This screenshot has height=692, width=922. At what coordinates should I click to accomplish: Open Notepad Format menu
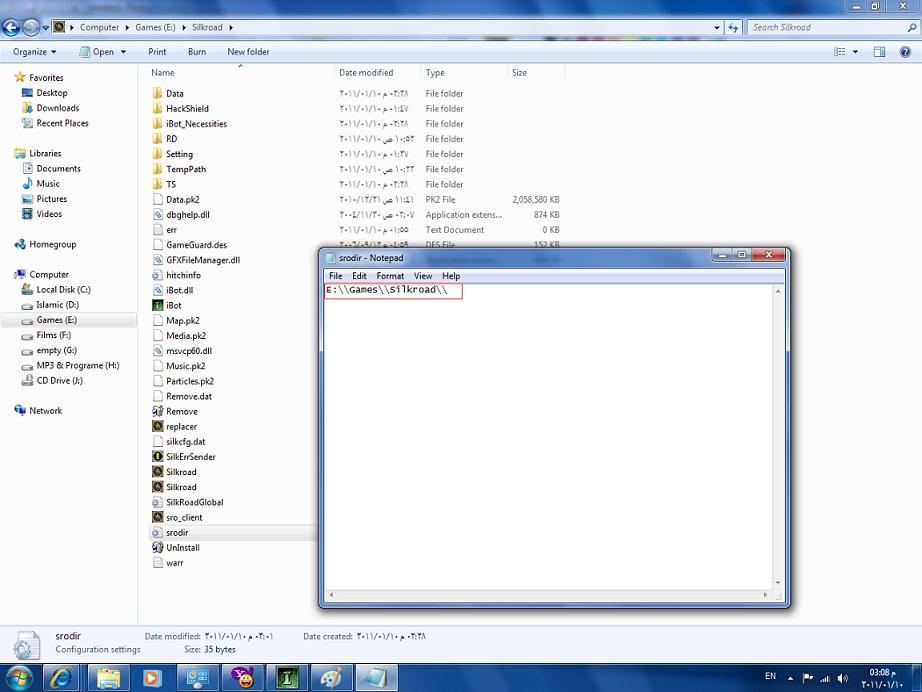[390, 276]
